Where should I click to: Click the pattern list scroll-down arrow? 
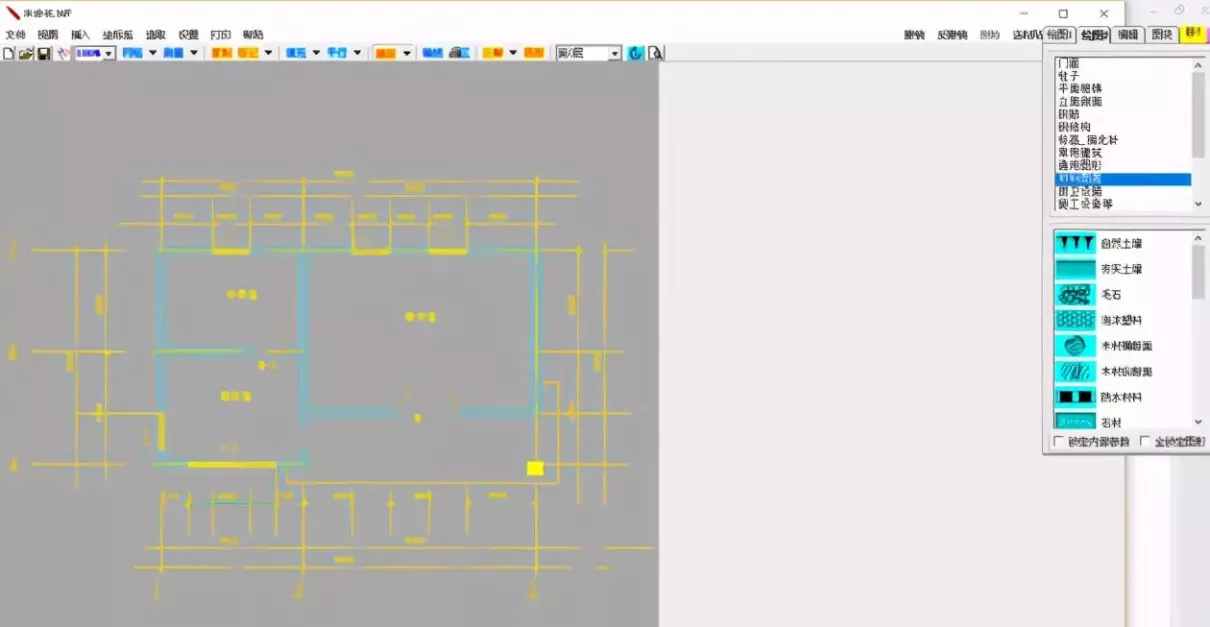point(1198,423)
